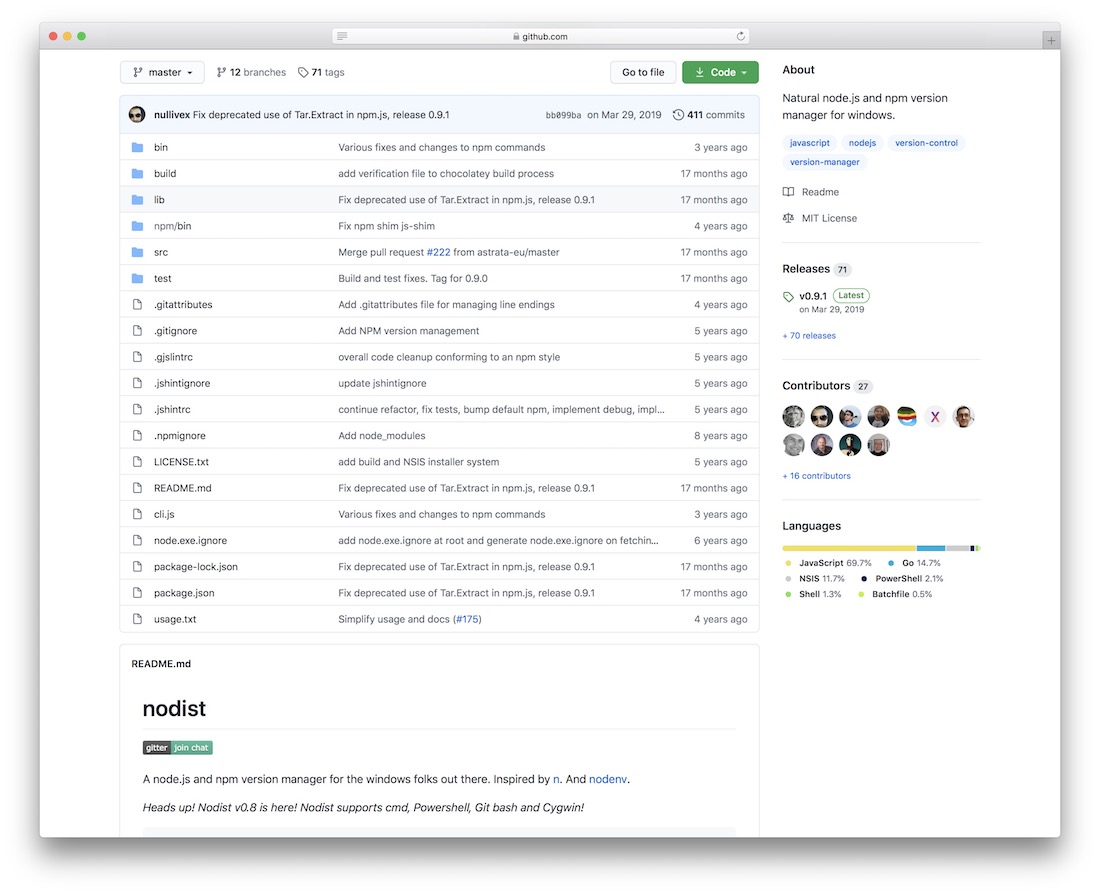Click the Go blue language bar segment
This screenshot has width=1100, height=894.
[931, 548]
